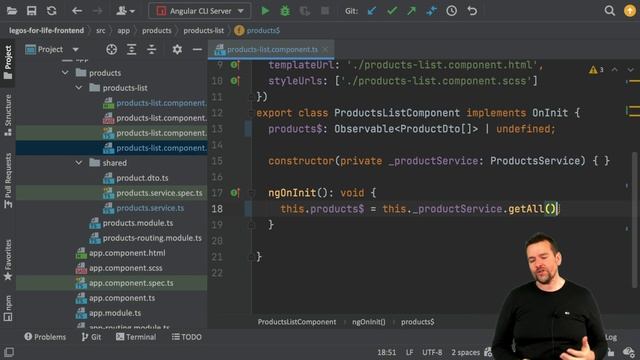640x360 pixels.
Task: Select products.service.spec.ts file
Action: tap(159, 193)
